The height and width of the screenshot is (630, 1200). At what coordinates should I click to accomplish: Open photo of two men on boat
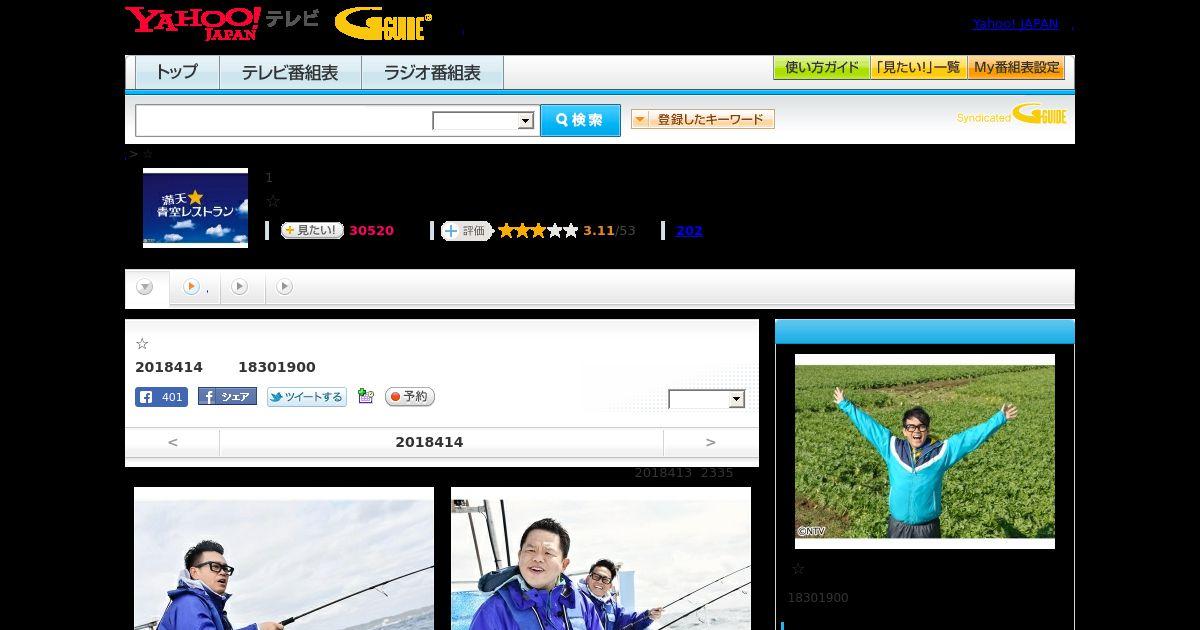click(601, 558)
